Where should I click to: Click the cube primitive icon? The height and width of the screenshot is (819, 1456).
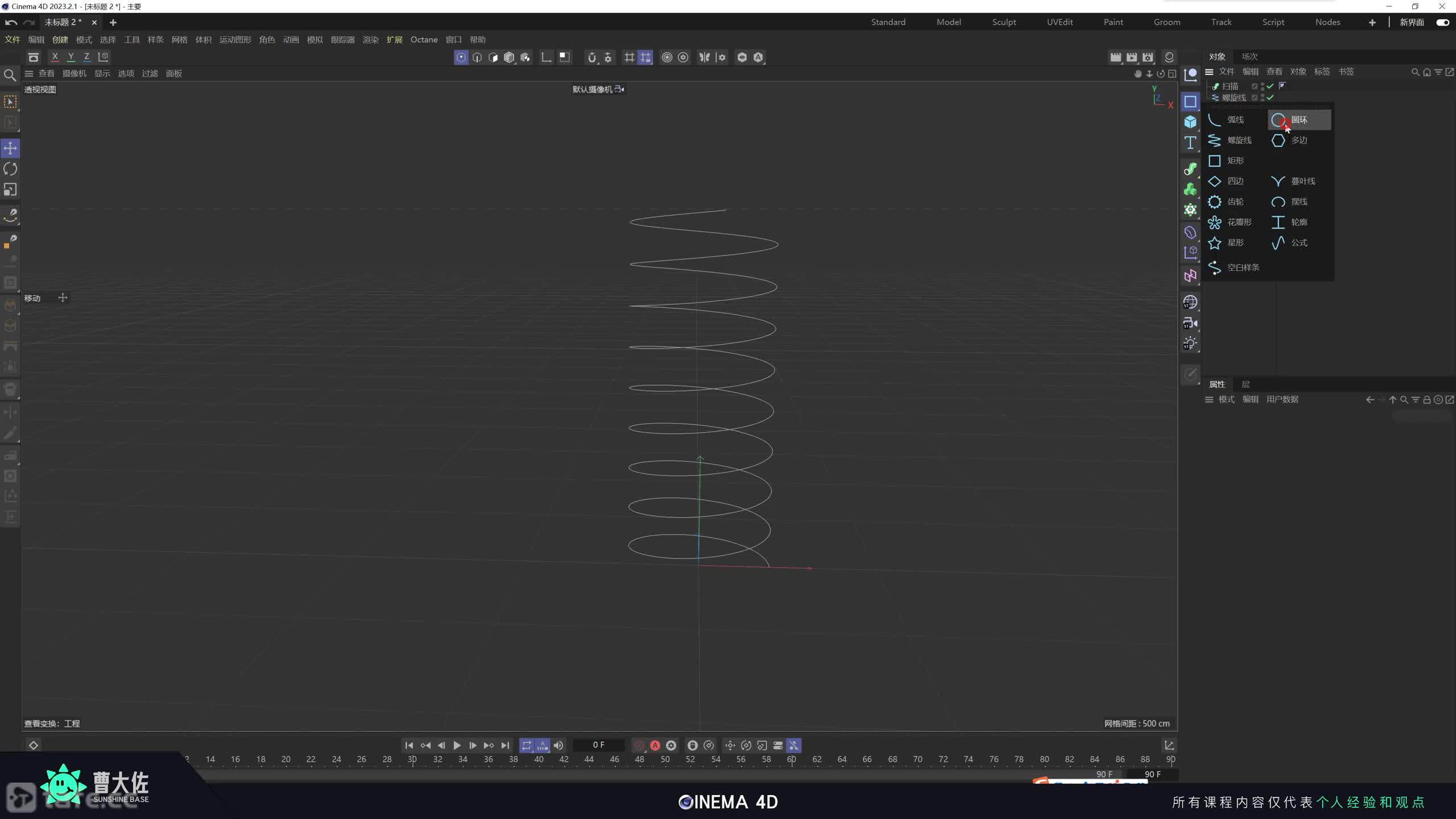[x=1190, y=122]
